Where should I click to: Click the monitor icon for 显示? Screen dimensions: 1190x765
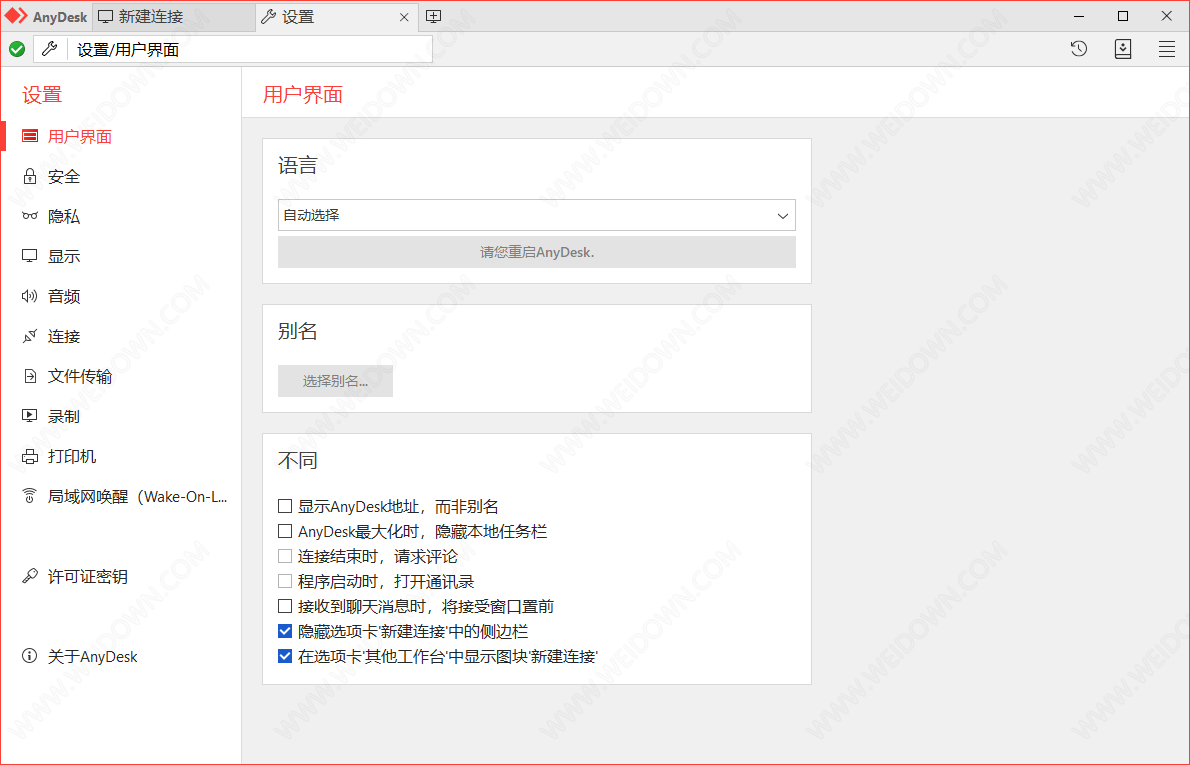tap(30, 256)
